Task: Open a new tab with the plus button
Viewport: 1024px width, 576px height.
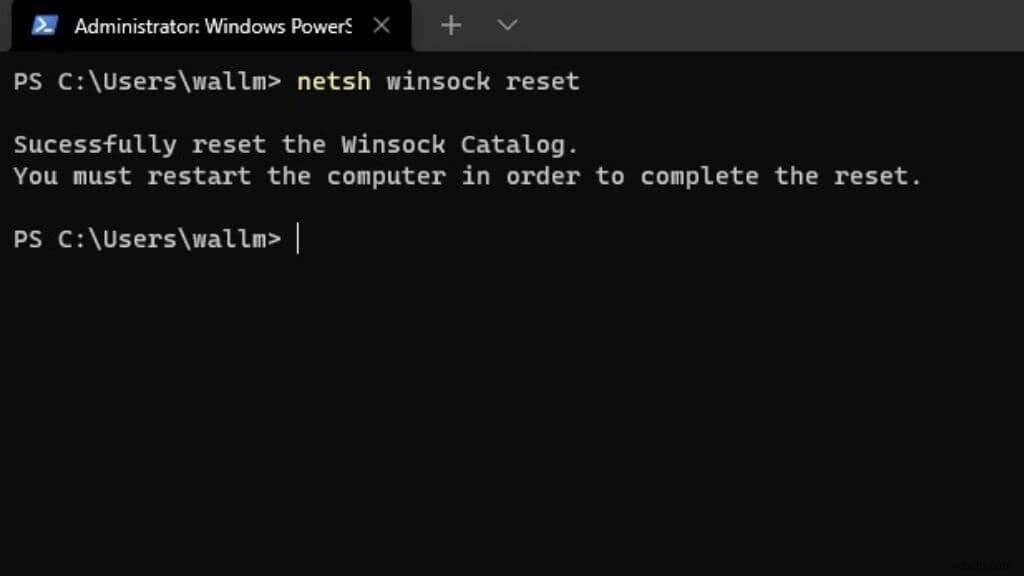Action: pos(451,26)
